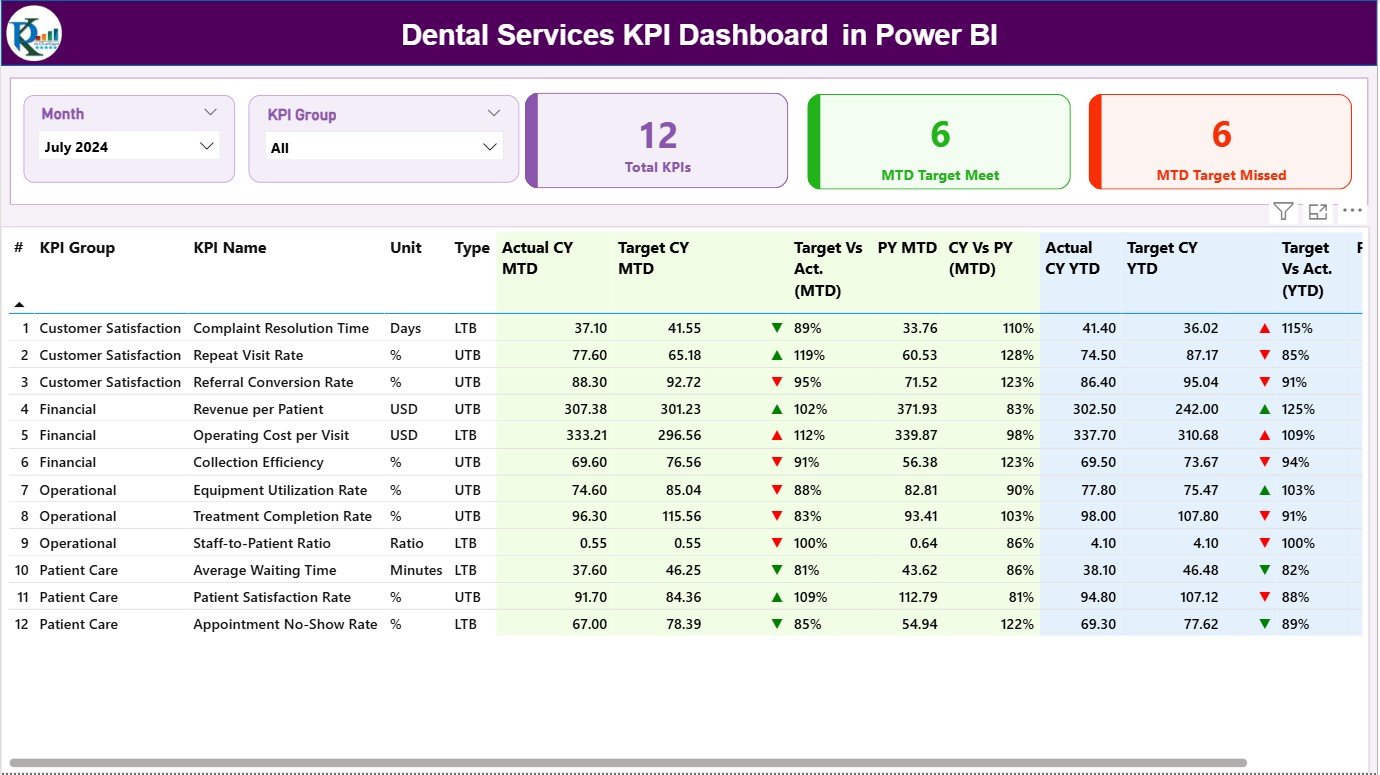Click the company logo in the header
The image size is (1380, 775).
pyautogui.click(x=34, y=33)
